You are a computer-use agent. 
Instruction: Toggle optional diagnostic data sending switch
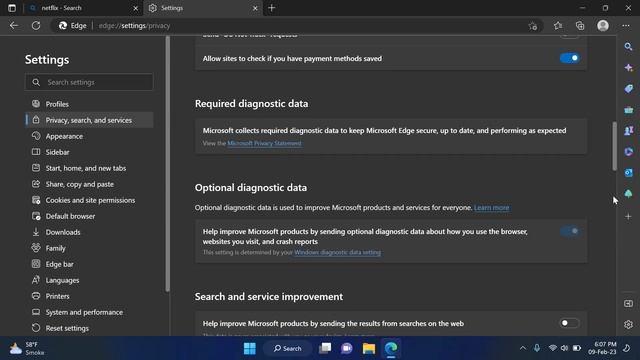tap(569, 231)
